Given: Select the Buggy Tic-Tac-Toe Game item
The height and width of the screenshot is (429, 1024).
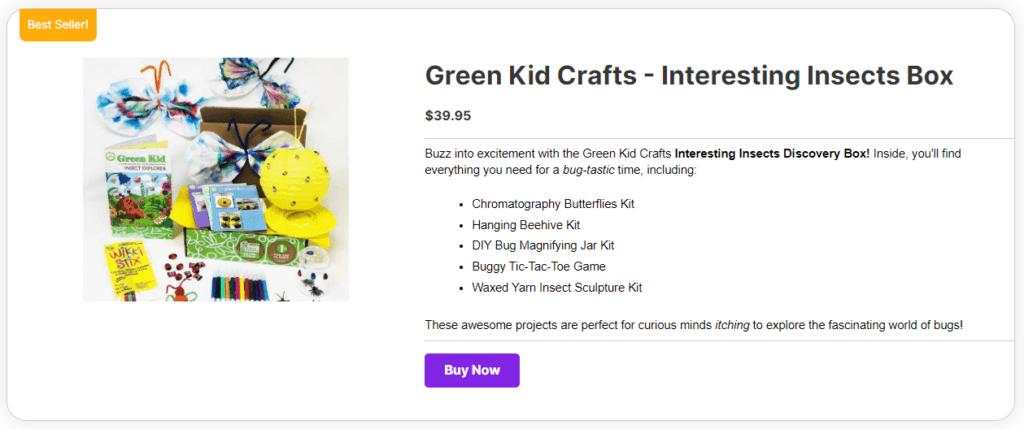Looking at the screenshot, I should [539, 266].
